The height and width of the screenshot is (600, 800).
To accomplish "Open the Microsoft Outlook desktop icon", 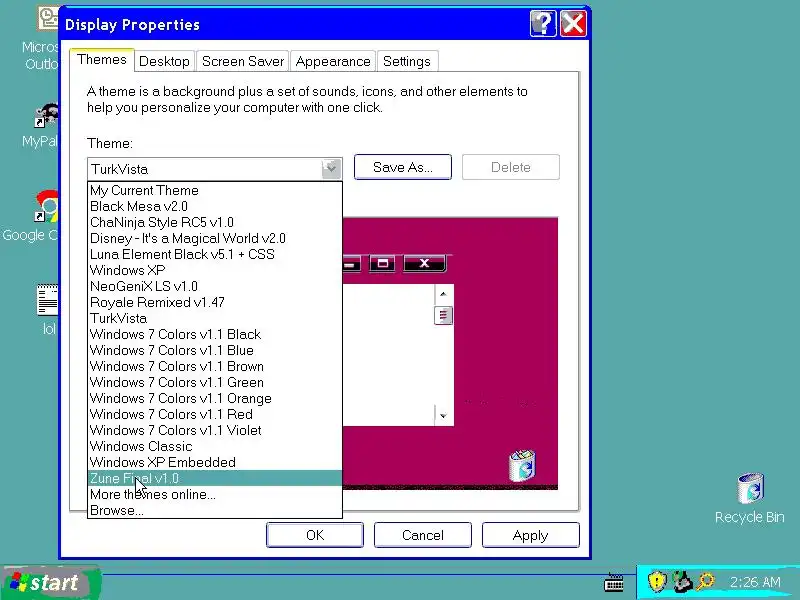I will point(48,19).
